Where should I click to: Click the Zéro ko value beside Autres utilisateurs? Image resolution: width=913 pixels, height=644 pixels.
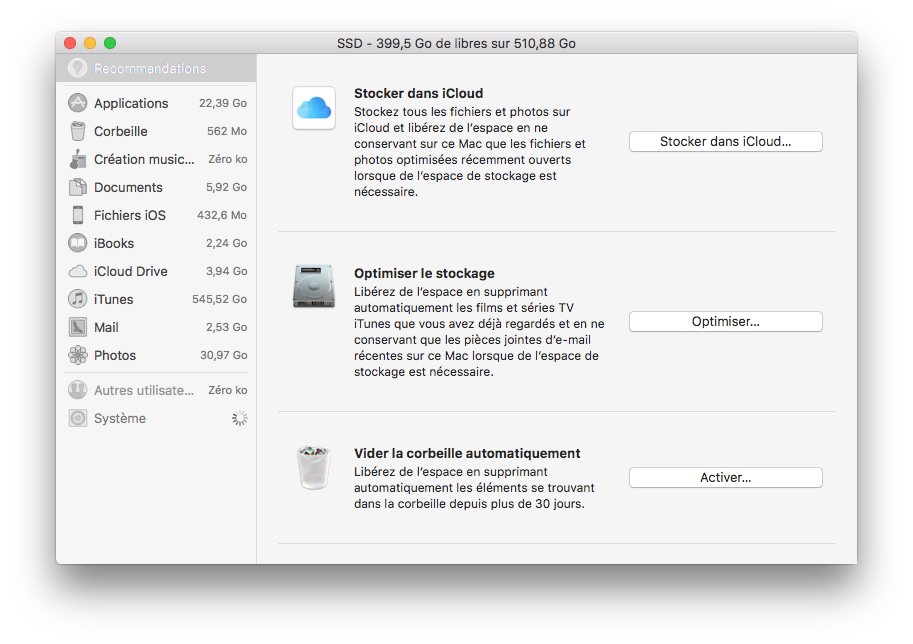click(228, 390)
